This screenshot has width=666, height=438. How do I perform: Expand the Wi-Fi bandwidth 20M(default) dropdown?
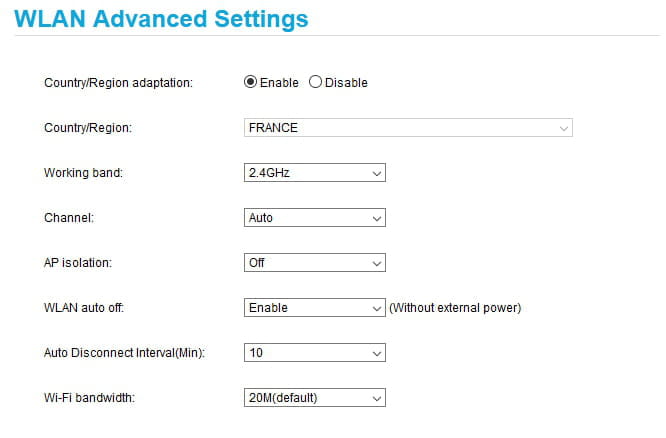[315, 398]
